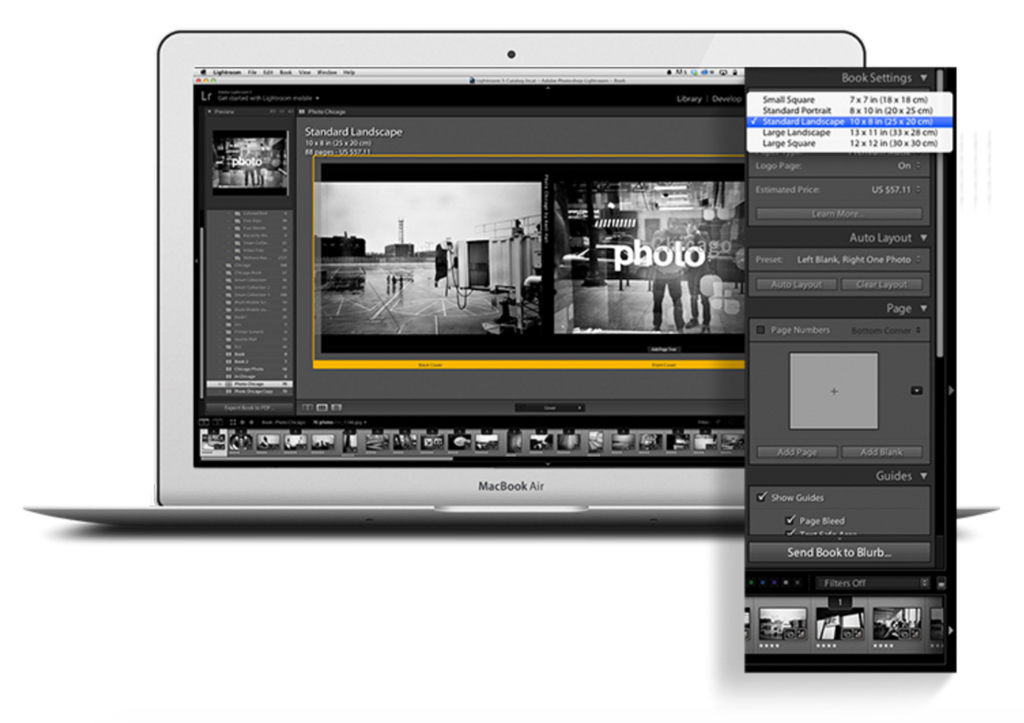The height and width of the screenshot is (723, 1024).
Task: Select single page view icon in toolbar
Action: click(x=336, y=408)
